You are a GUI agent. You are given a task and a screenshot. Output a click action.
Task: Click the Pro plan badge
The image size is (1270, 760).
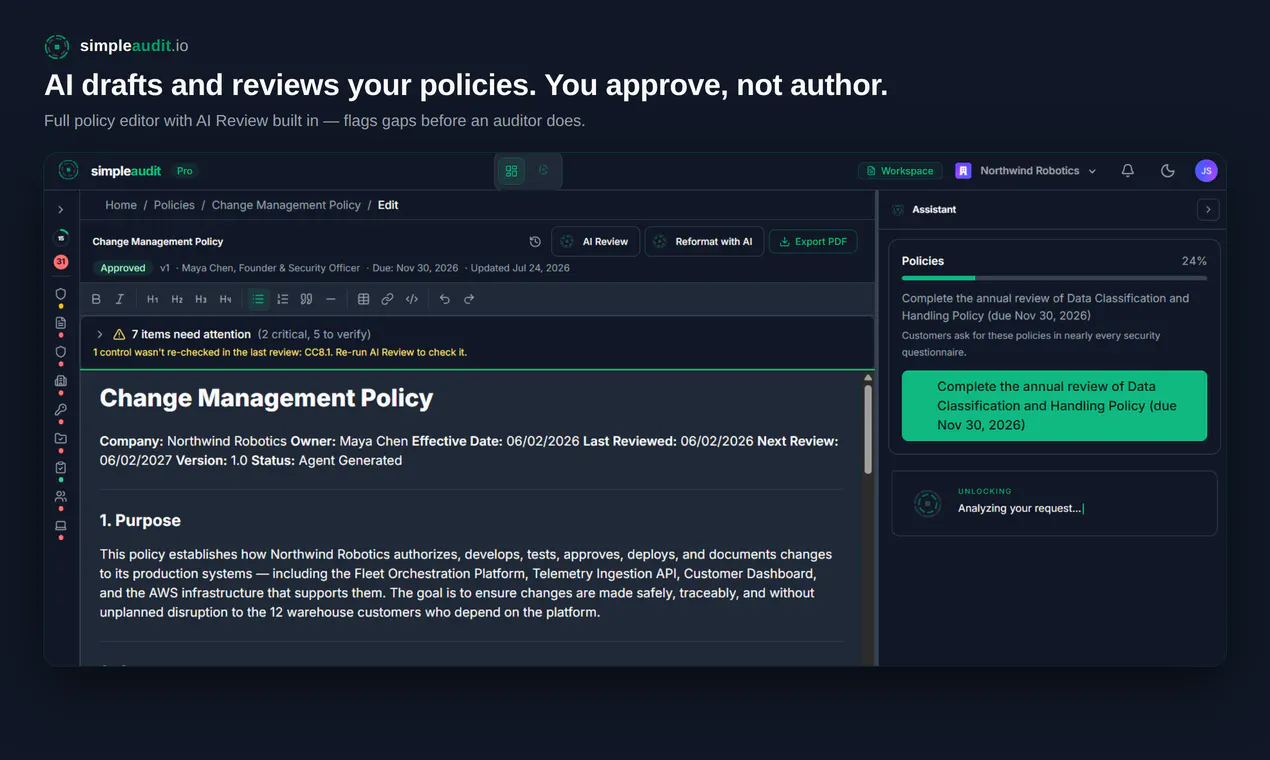coord(184,171)
